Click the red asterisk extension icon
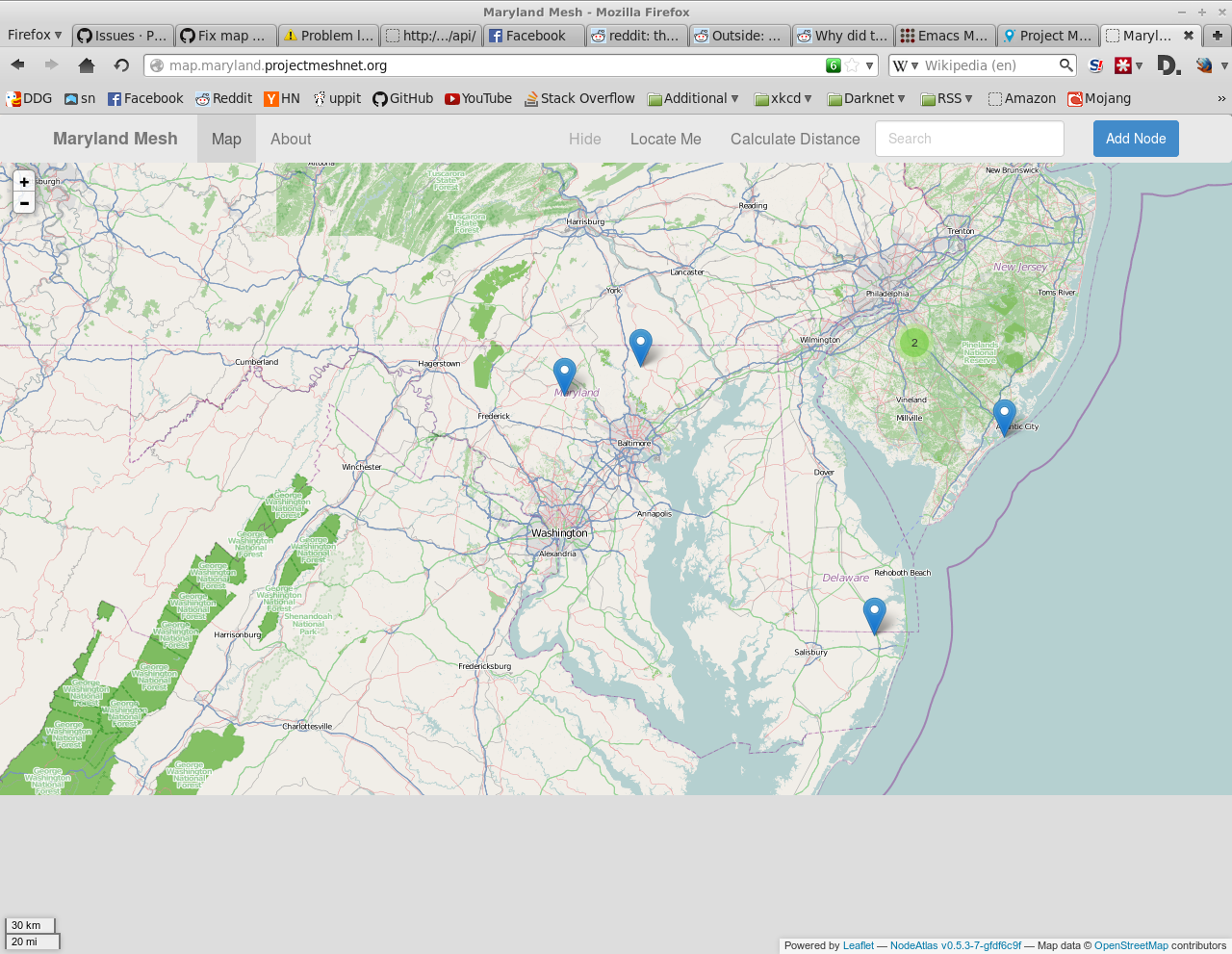This screenshot has width=1232, height=954. [1122, 64]
